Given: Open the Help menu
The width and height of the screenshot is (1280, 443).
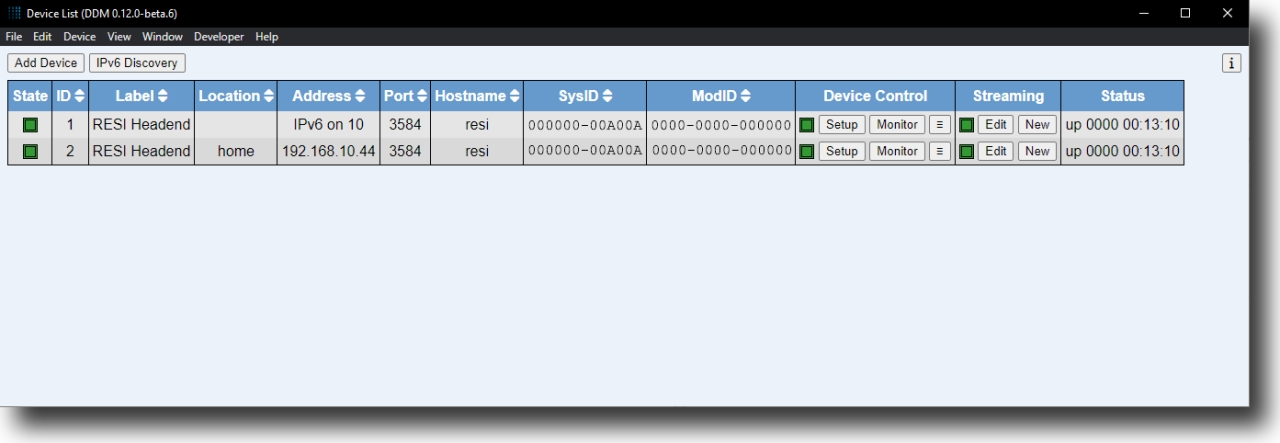Looking at the screenshot, I should (x=266, y=37).
